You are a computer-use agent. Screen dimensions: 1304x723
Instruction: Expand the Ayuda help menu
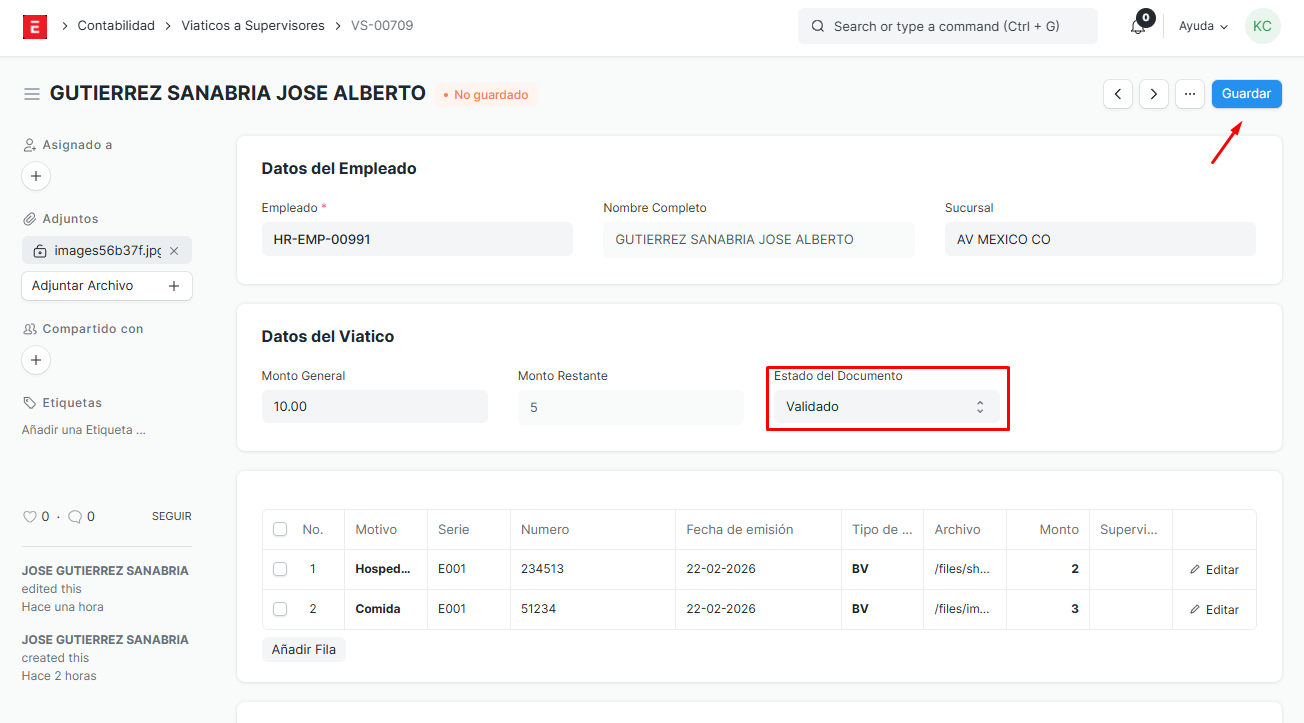click(x=1203, y=26)
